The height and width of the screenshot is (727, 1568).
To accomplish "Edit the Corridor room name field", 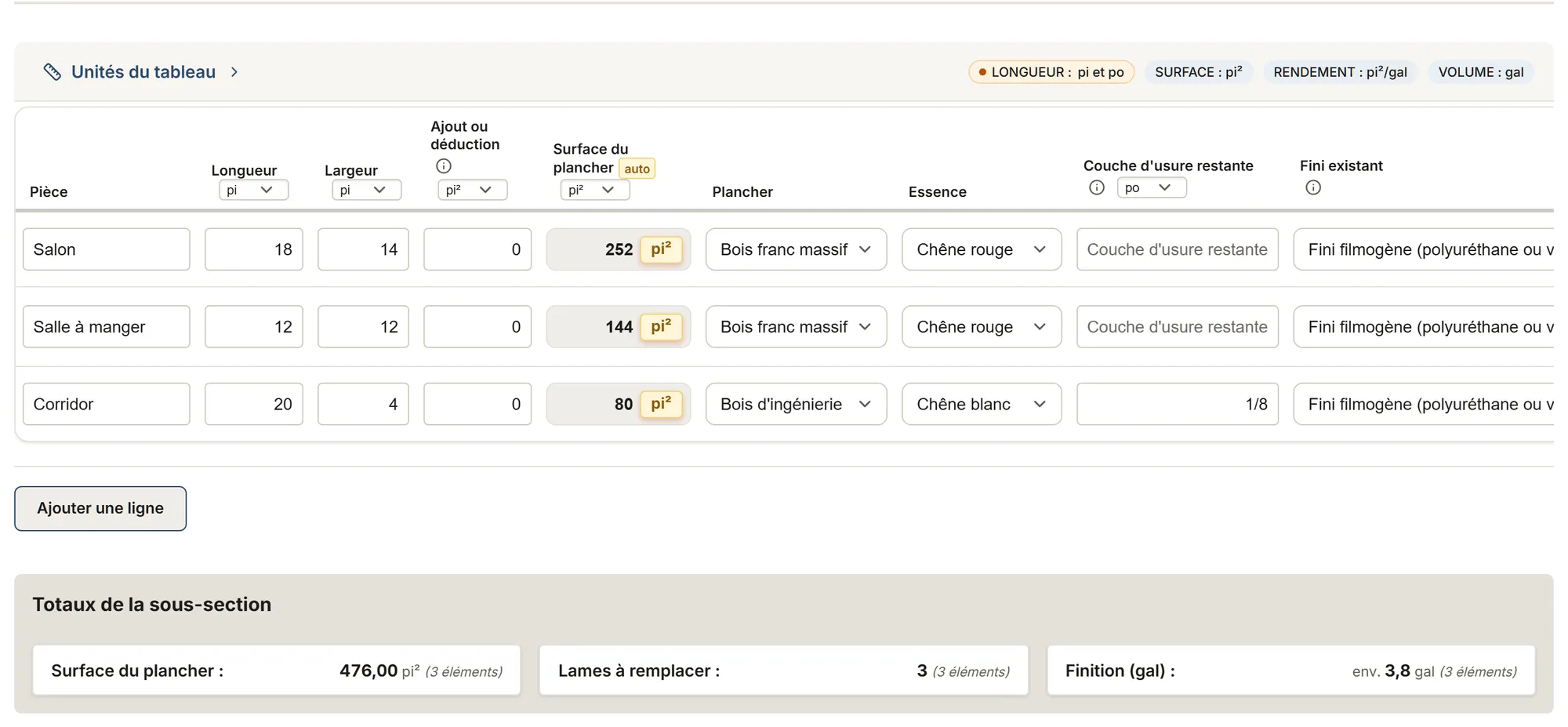I will [x=107, y=404].
